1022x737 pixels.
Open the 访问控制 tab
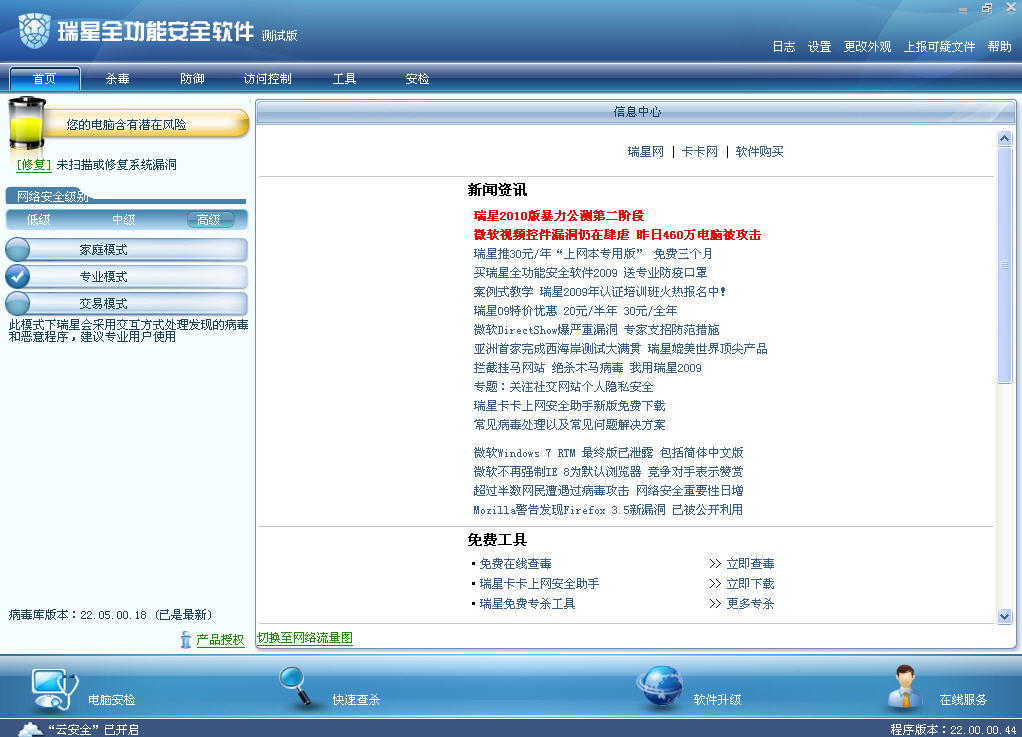point(267,79)
